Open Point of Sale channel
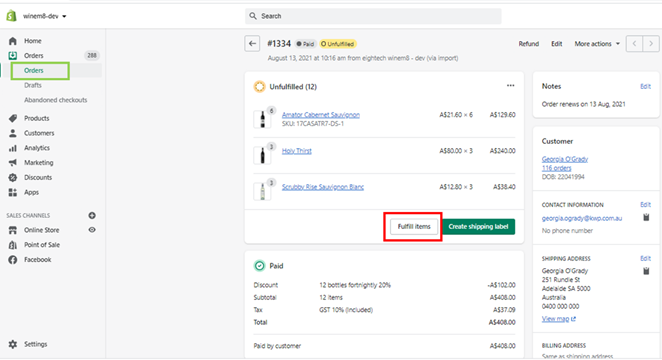This screenshot has width=662, height=360. click(42, 245)
